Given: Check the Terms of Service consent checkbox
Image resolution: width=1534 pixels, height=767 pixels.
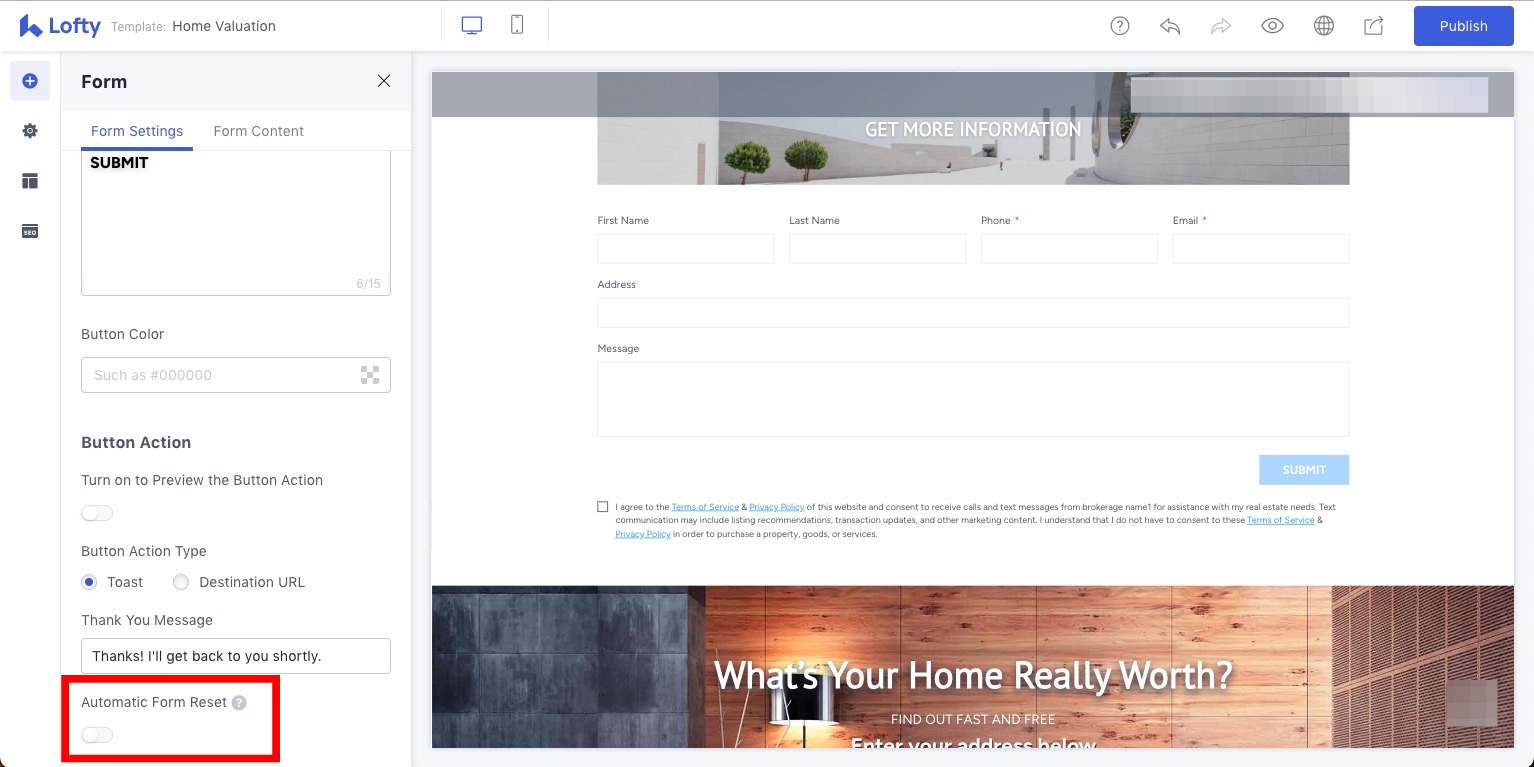Looking at the screenshot, I should point(603,507).
